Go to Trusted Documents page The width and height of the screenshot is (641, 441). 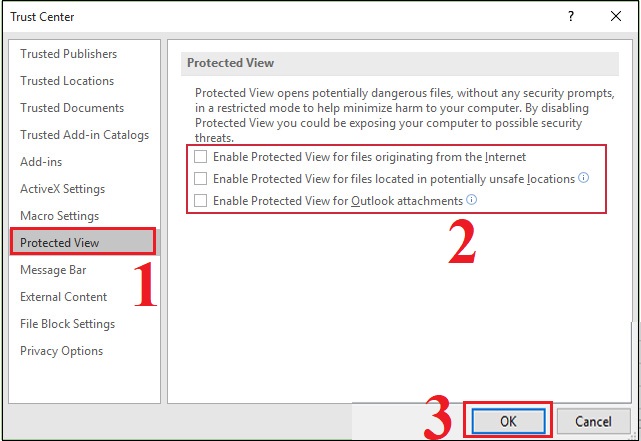[72, 108]
